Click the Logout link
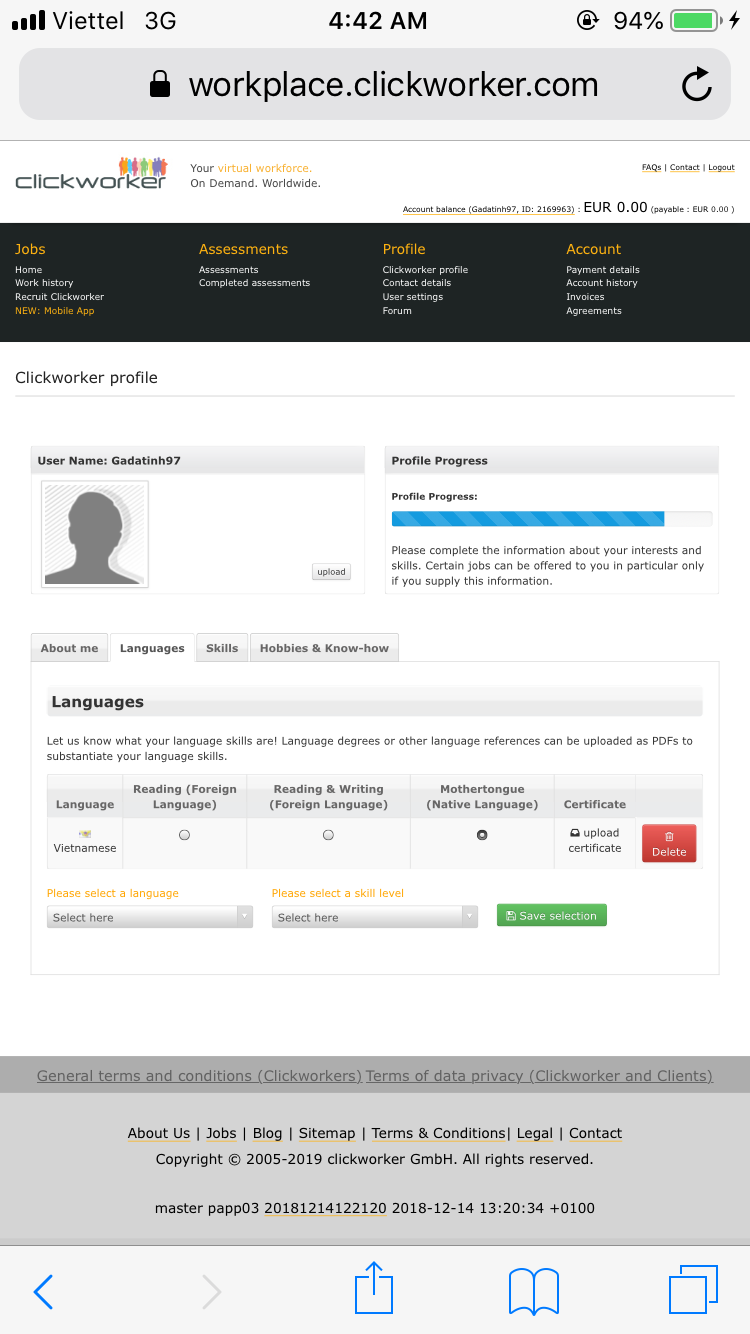The image size is (750, 1334). pos(721,167)
